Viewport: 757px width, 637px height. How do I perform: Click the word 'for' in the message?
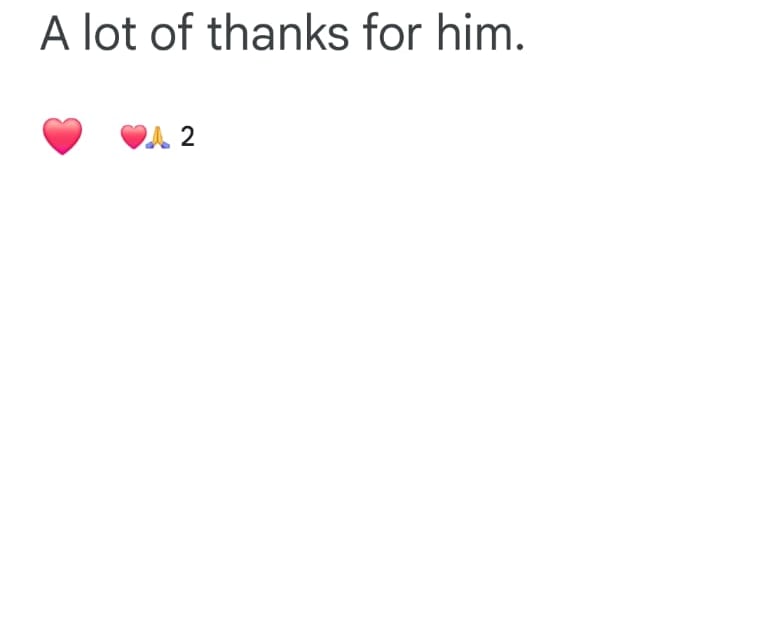[393, 33]
